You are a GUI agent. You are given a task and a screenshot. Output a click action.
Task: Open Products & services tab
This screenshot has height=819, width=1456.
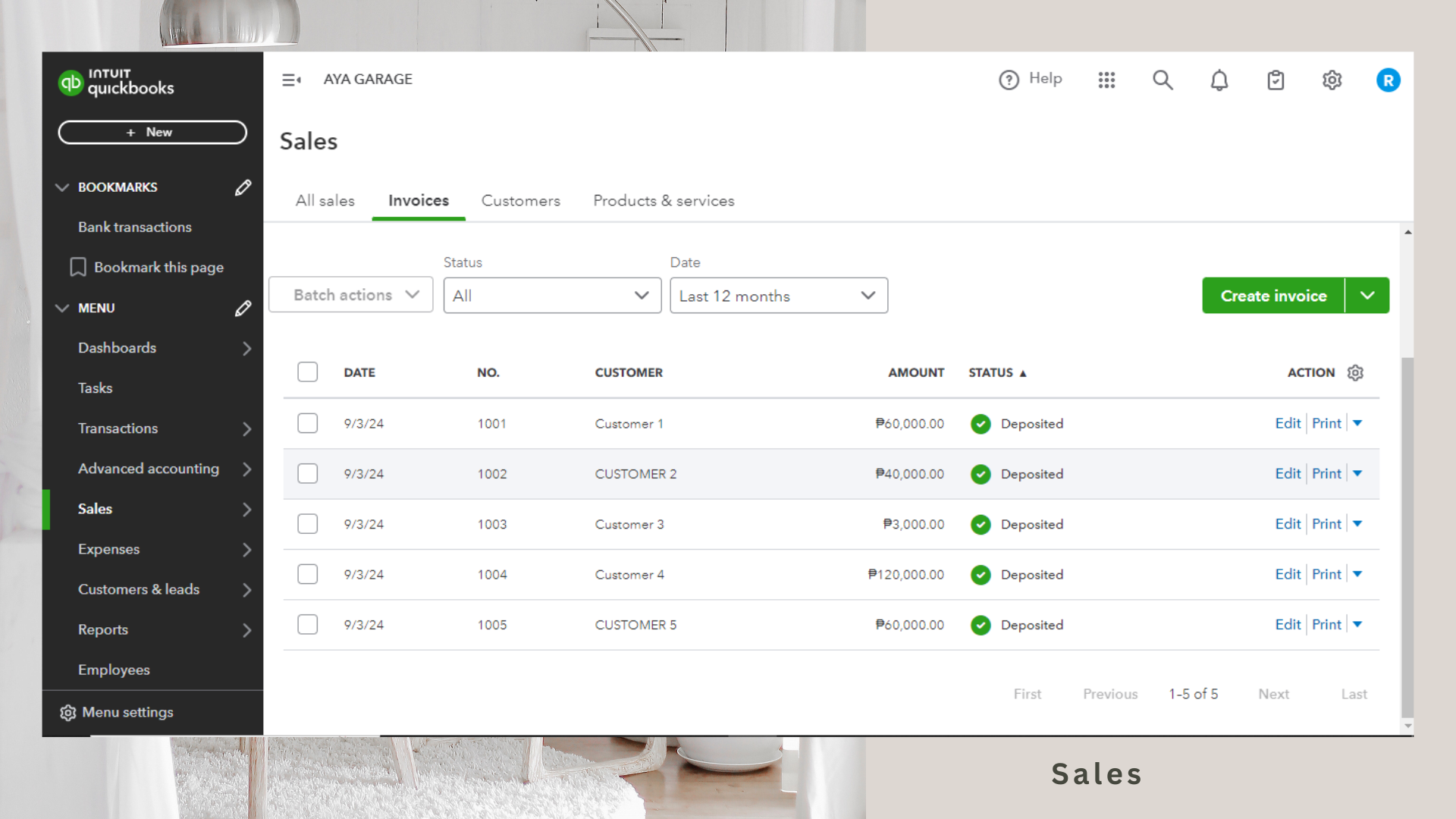pyautogui.click(x=664, y=201)
